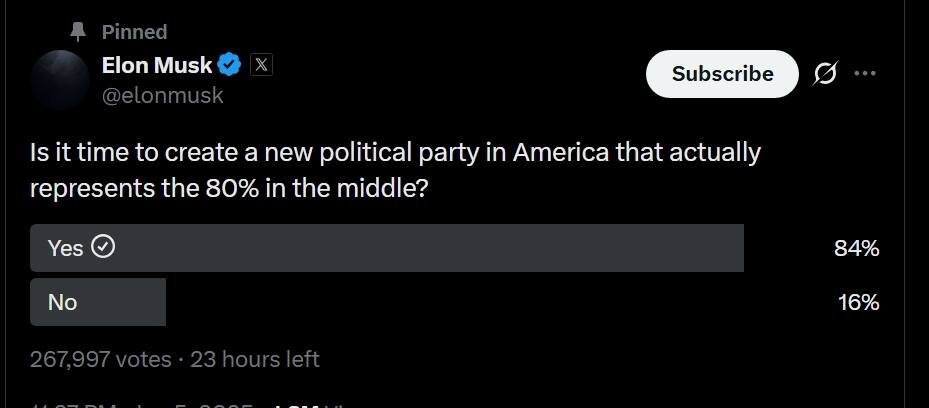The height and width of the screenshot is (408, 929).
Task: Click the 267,997 votes count
Action: (x=100, y=358)
